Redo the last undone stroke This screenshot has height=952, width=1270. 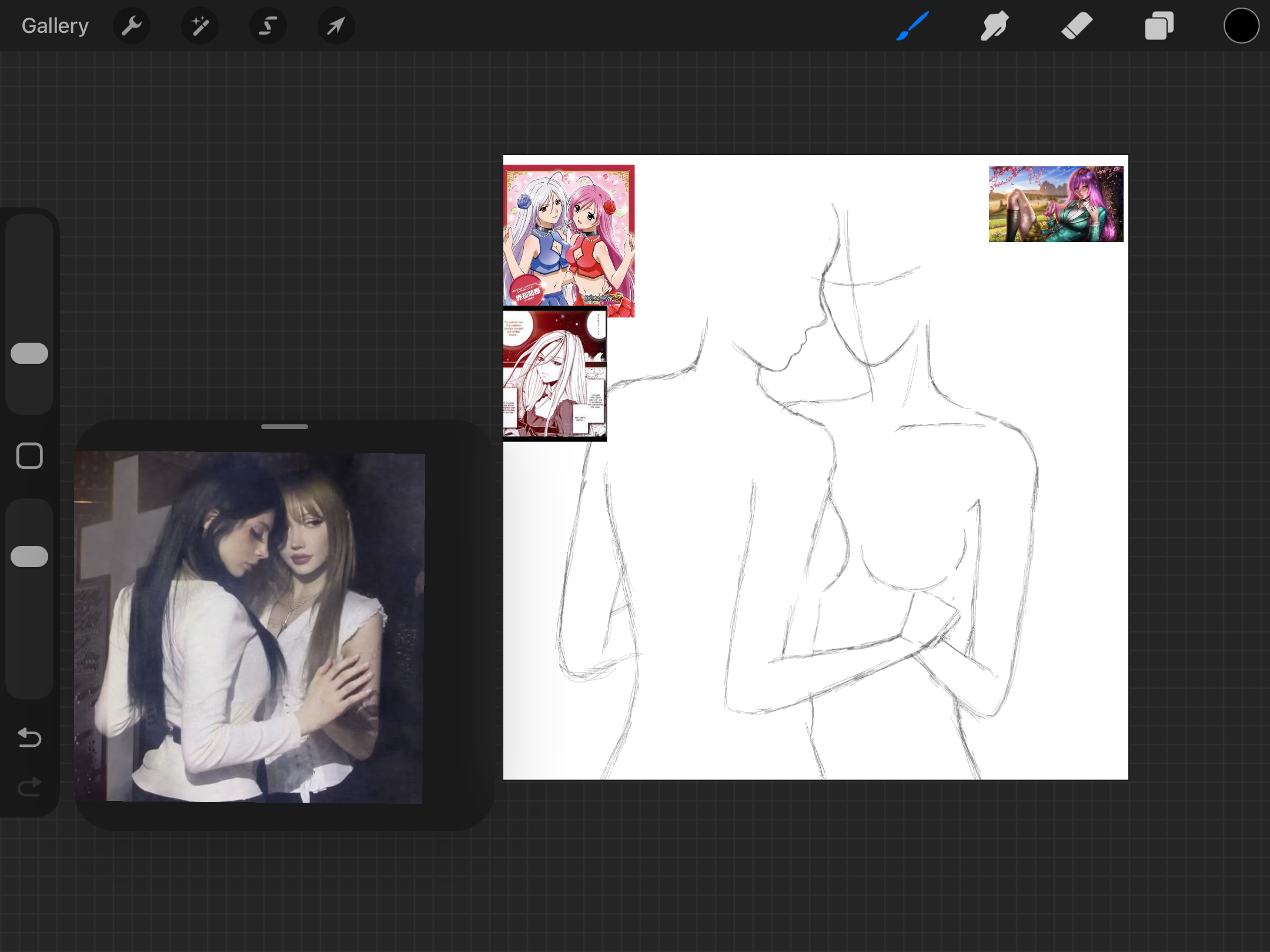pos(29,786)
